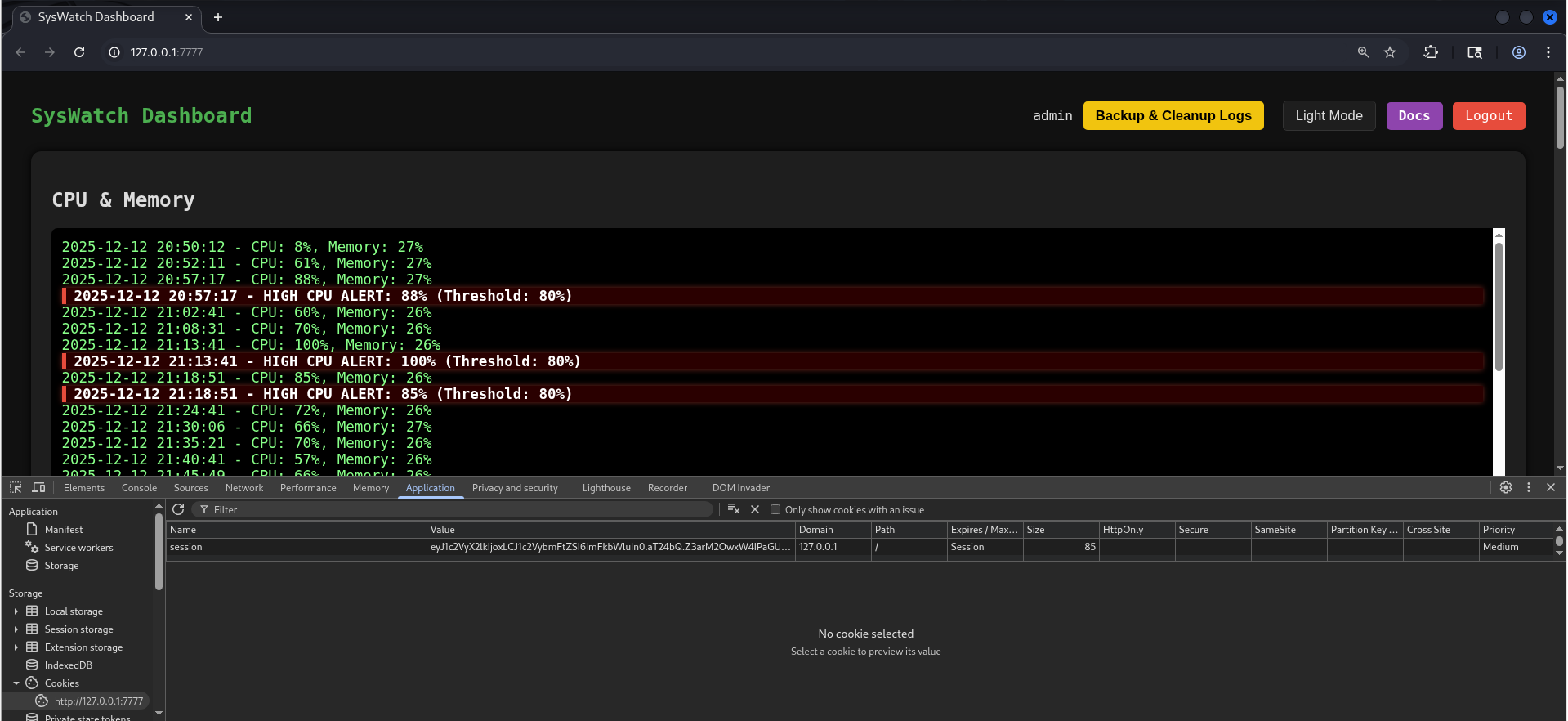Click the HIGH CPU ALERT 100% log line
The width and height of the screenshot is (1568, 721).
(x=773, y=361)
